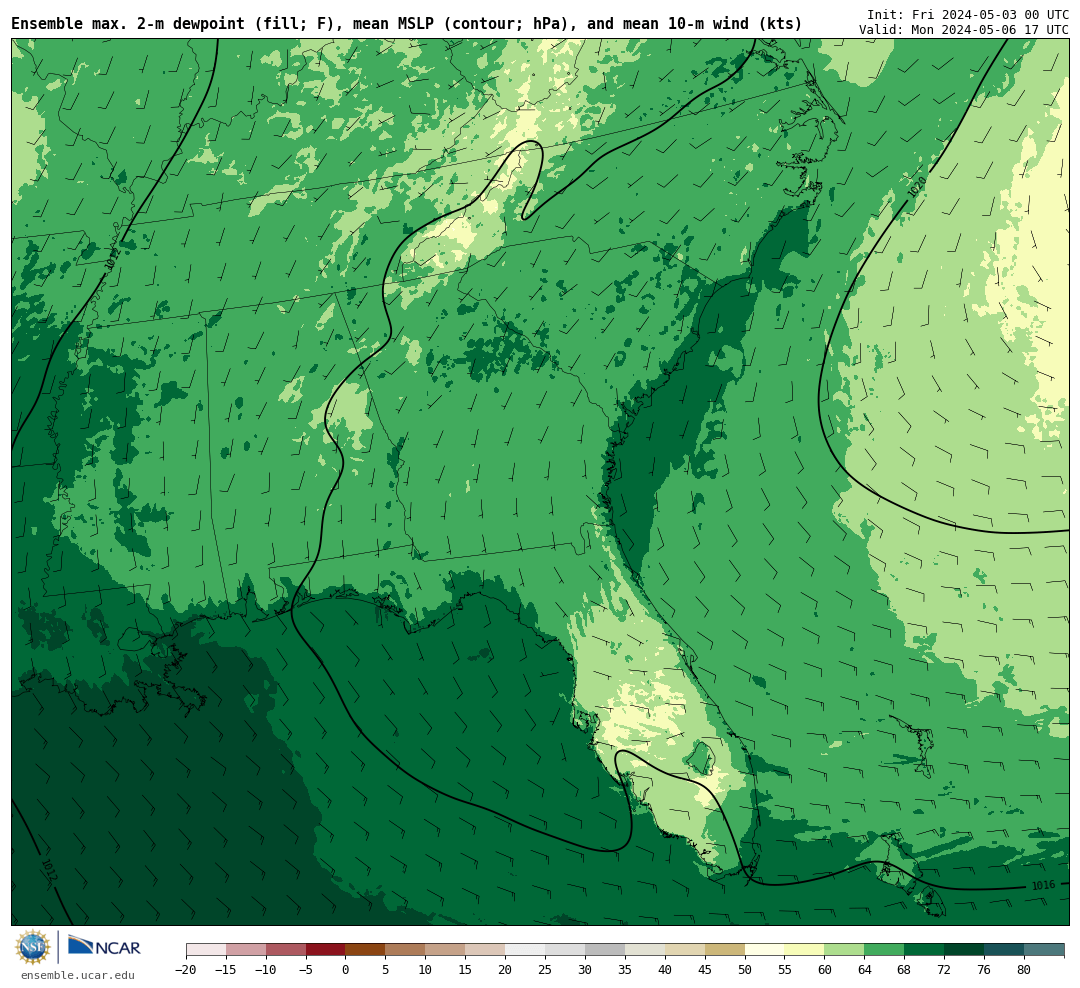Click the NSF logo
The height and width of the screenshot is (988, 1080).
33,947
